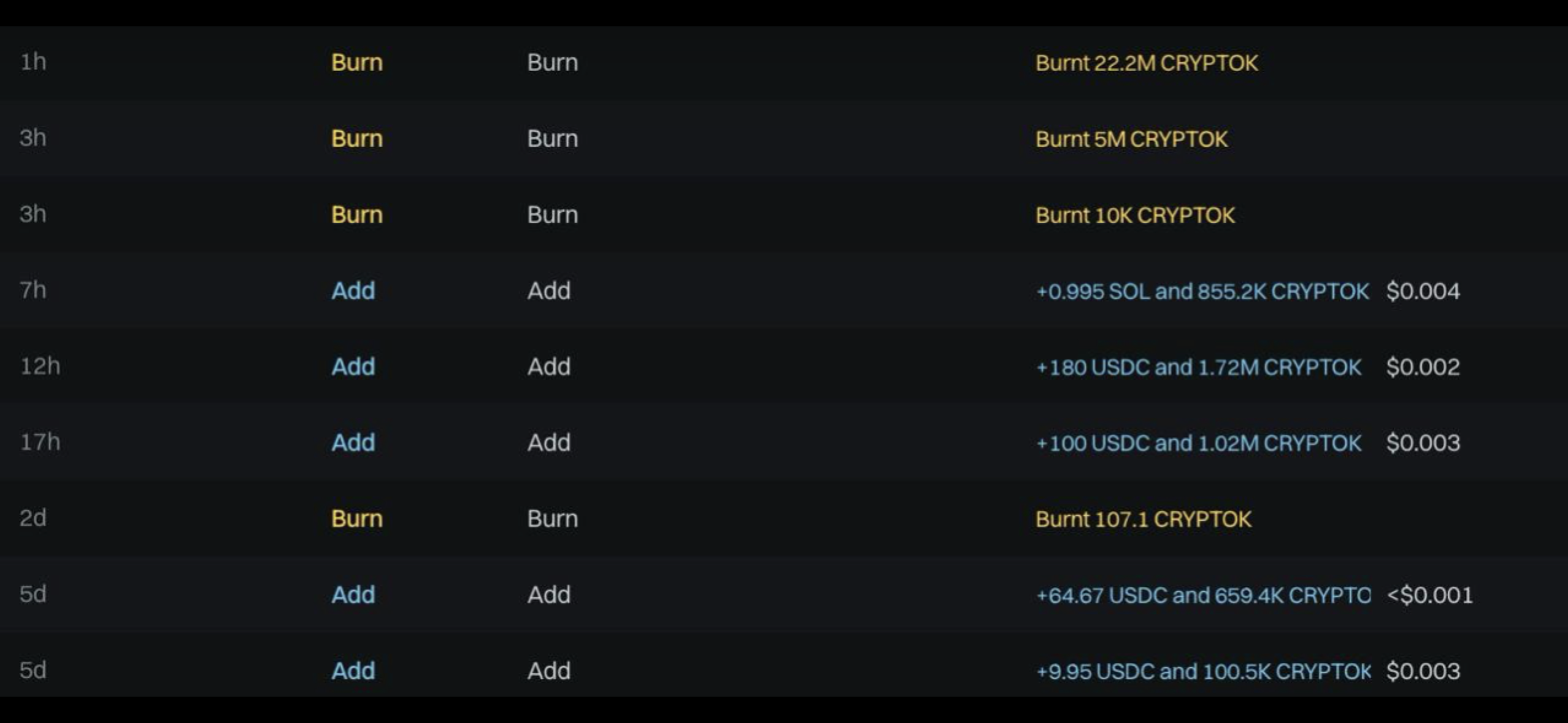View the "+100 USDC and 1.02M CRYPTOK" transaction
Viewport: 1568px width, 723px height.
(1198, 443)
